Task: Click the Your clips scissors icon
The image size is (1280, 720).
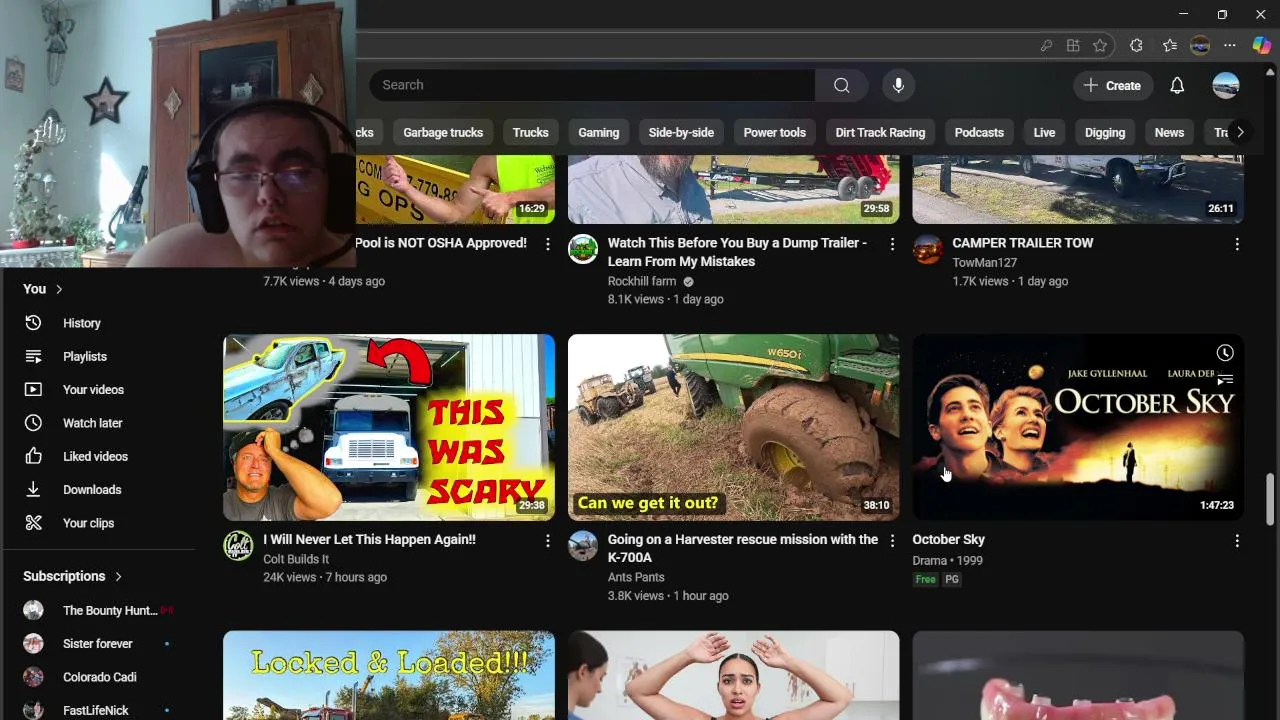Action: [x=33, y=523]
